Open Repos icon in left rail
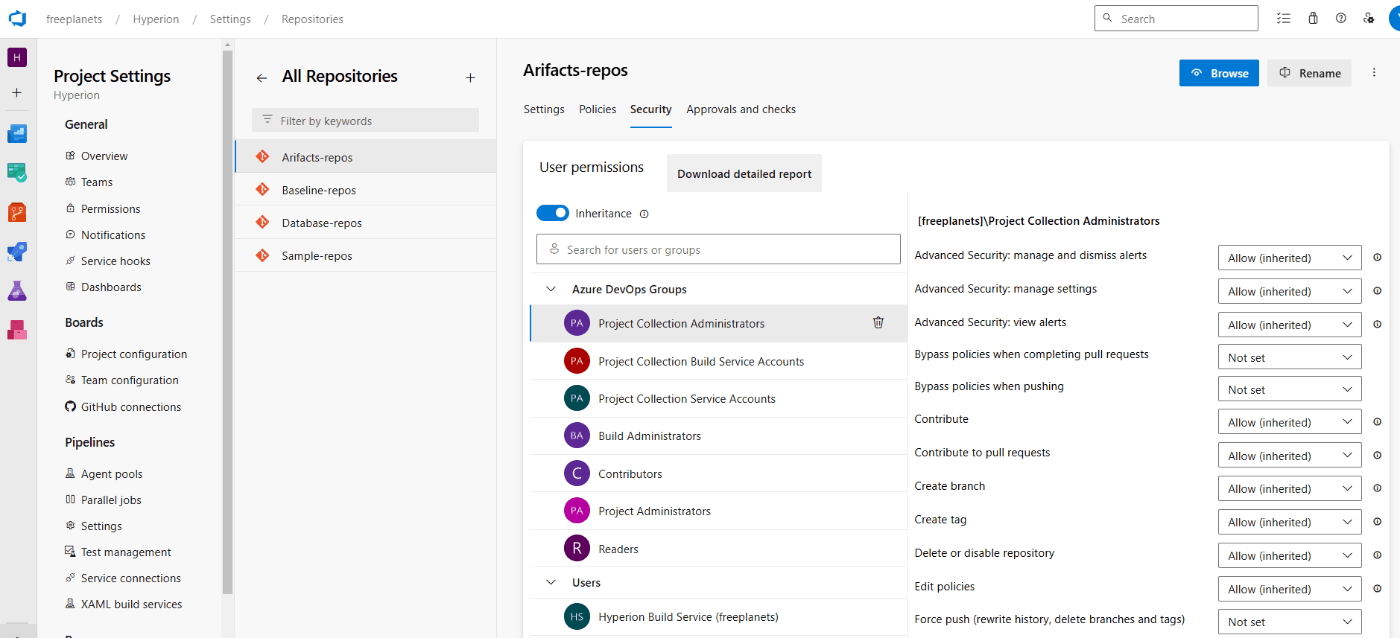 point(17,212)
